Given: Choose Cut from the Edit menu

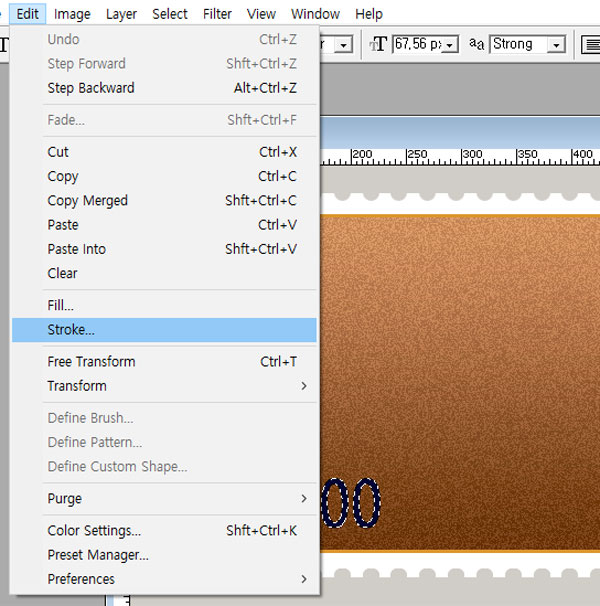Looking at the screenshot, I should tap(164, 152).
